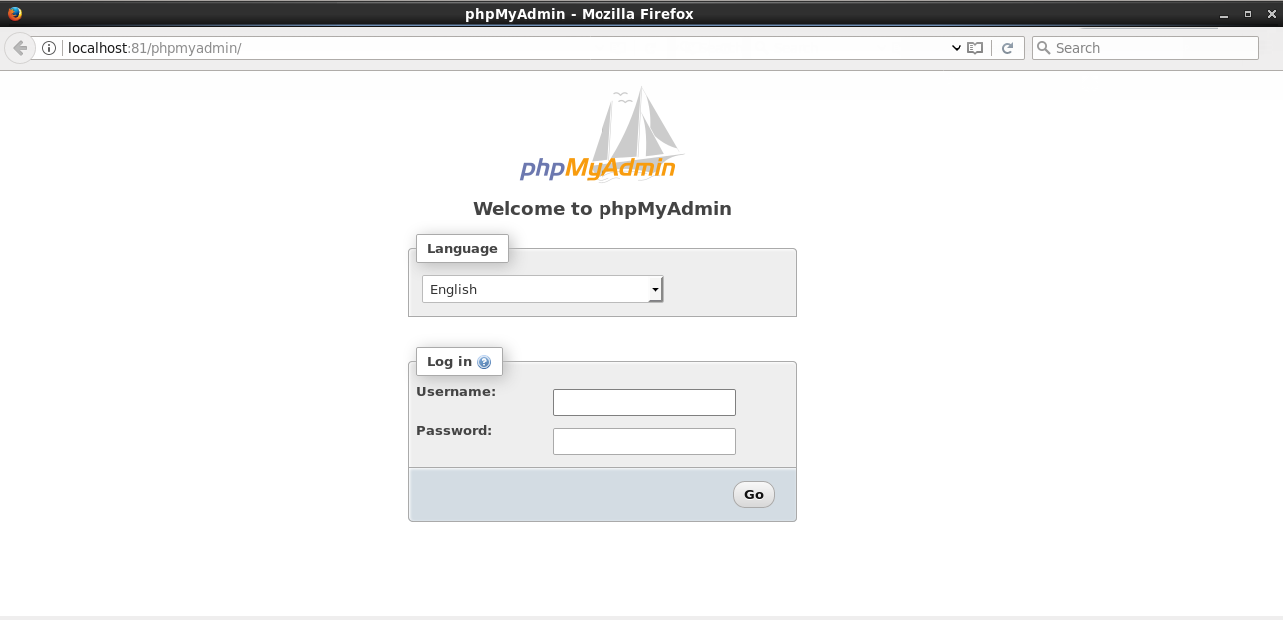The width and height of the screenshot is (1283, 620).
Task: Toggle reader view icon in address bar
Action: pyautogui.click(x=975, y=48)
